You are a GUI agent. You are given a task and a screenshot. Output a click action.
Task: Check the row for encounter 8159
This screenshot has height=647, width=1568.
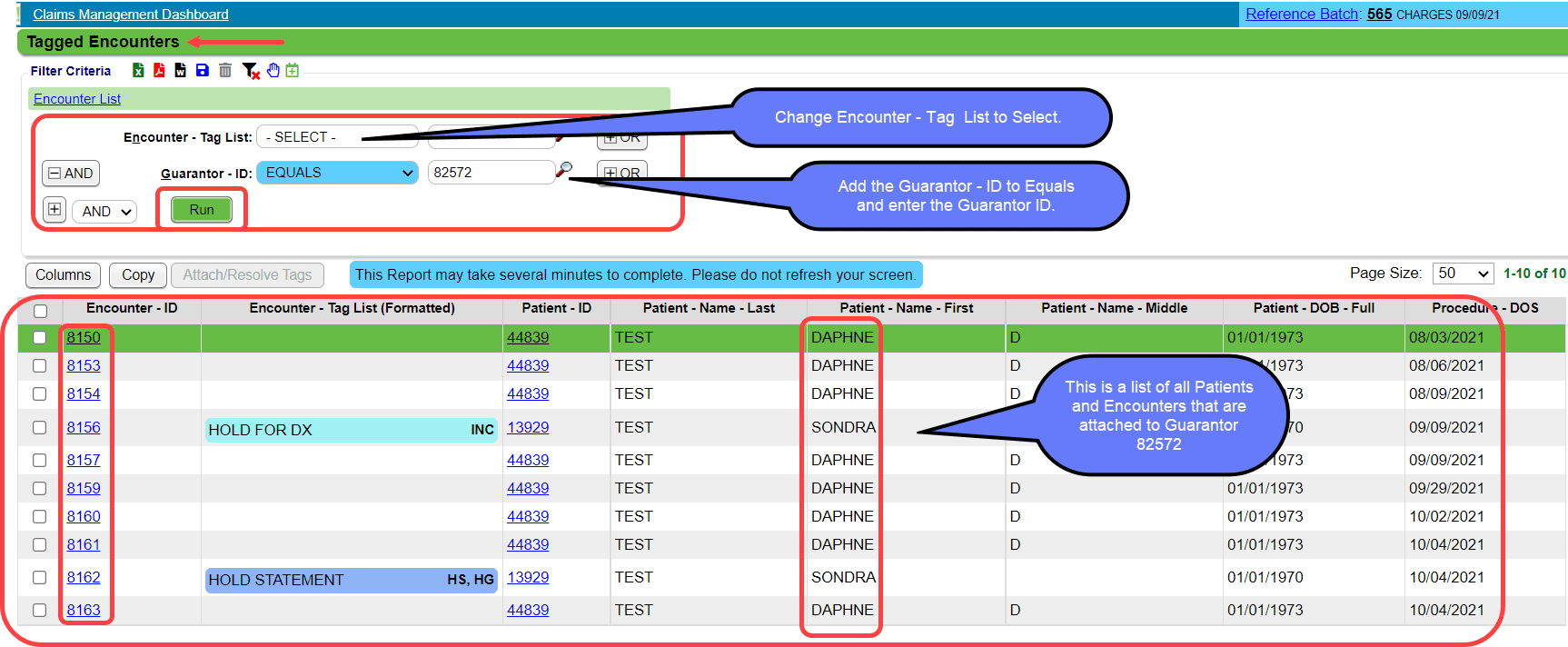pos(39,488)
